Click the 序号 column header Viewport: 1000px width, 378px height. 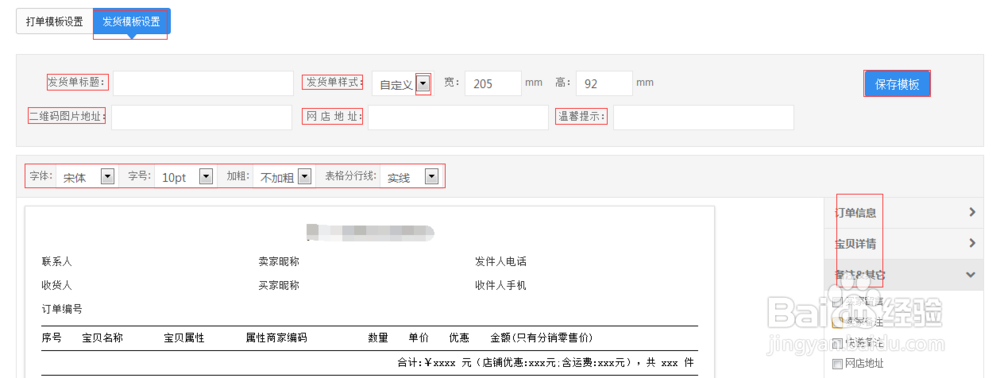pyautogui.click(x=52, y=338)
